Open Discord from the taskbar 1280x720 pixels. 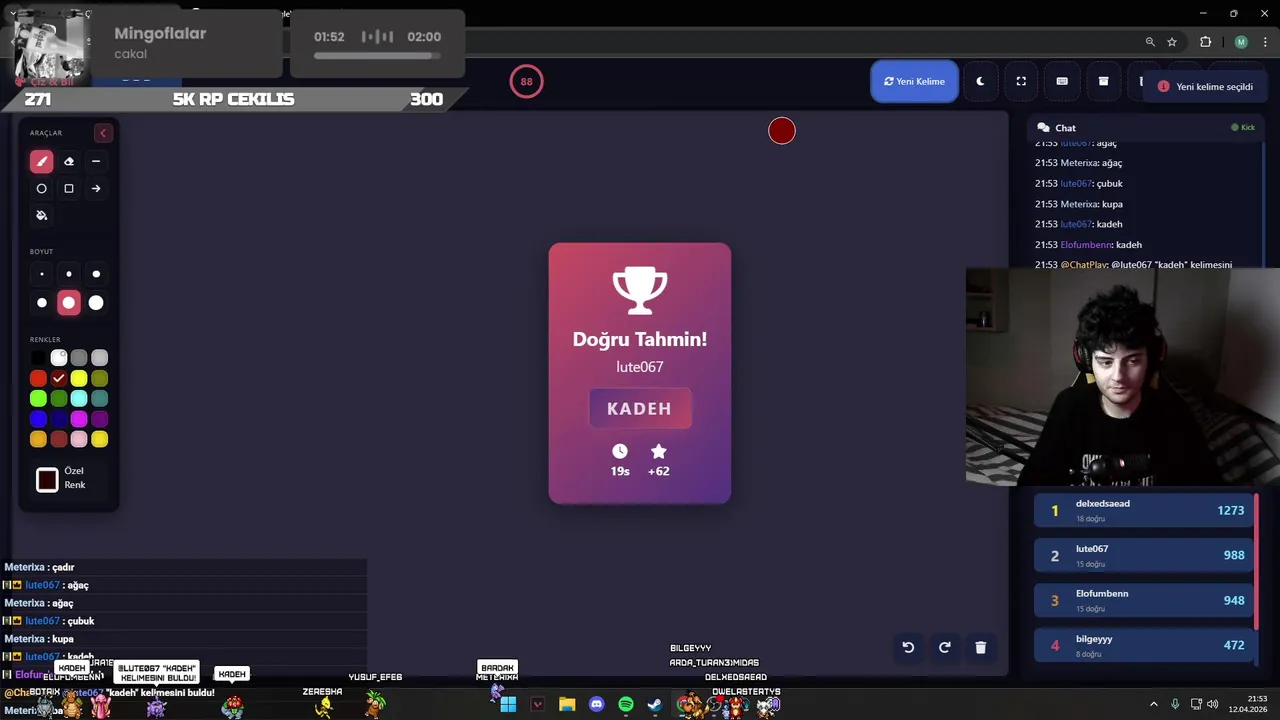tap(597, 705)
